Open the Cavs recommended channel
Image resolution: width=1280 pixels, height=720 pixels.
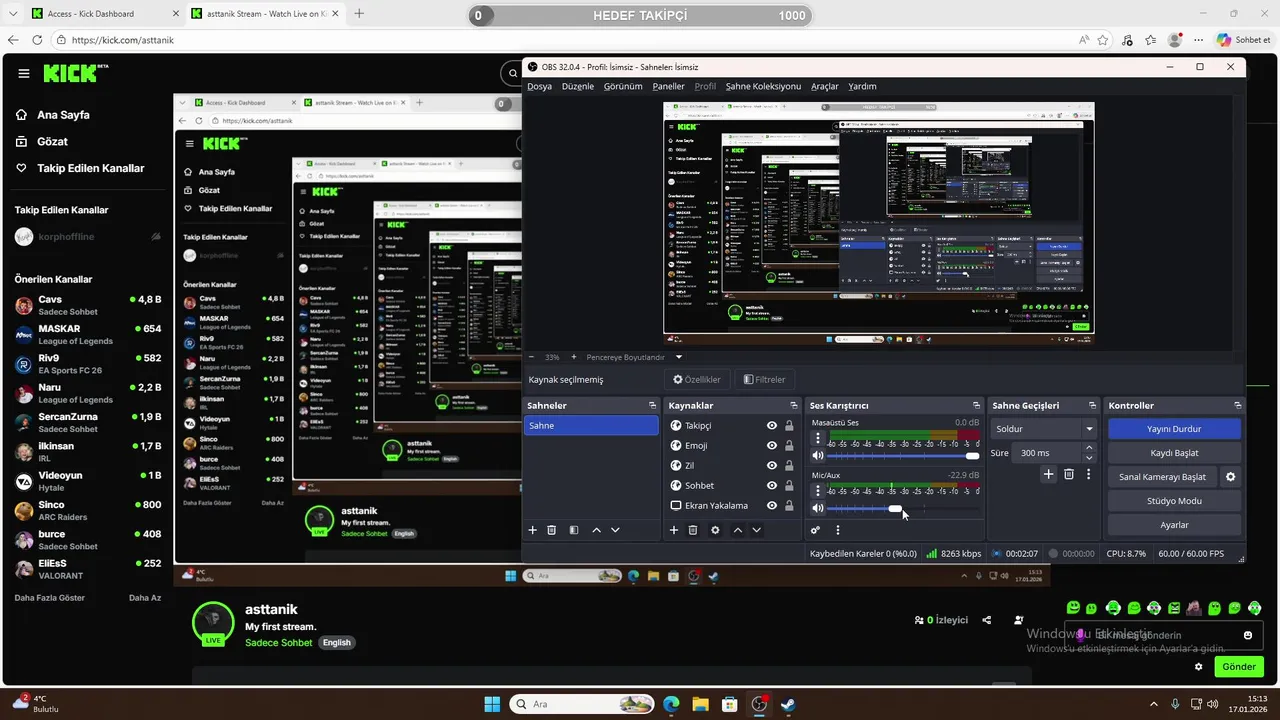pyautogui.click(x=88, y=305)
